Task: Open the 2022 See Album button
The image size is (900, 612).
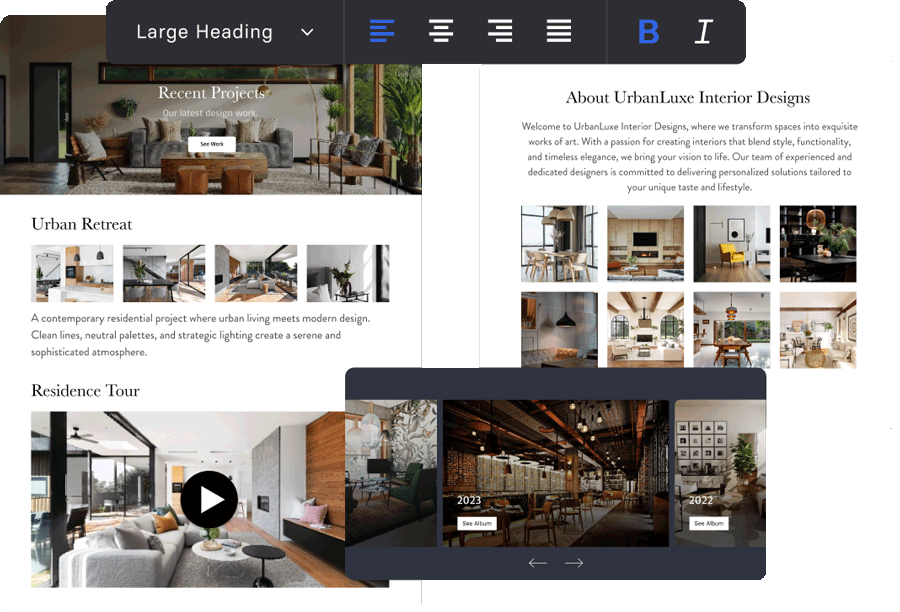Action: [709, 523]
